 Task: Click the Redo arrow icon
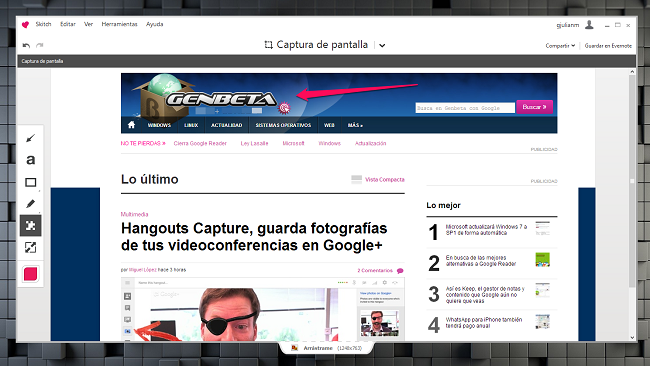[x=39, y=45]
